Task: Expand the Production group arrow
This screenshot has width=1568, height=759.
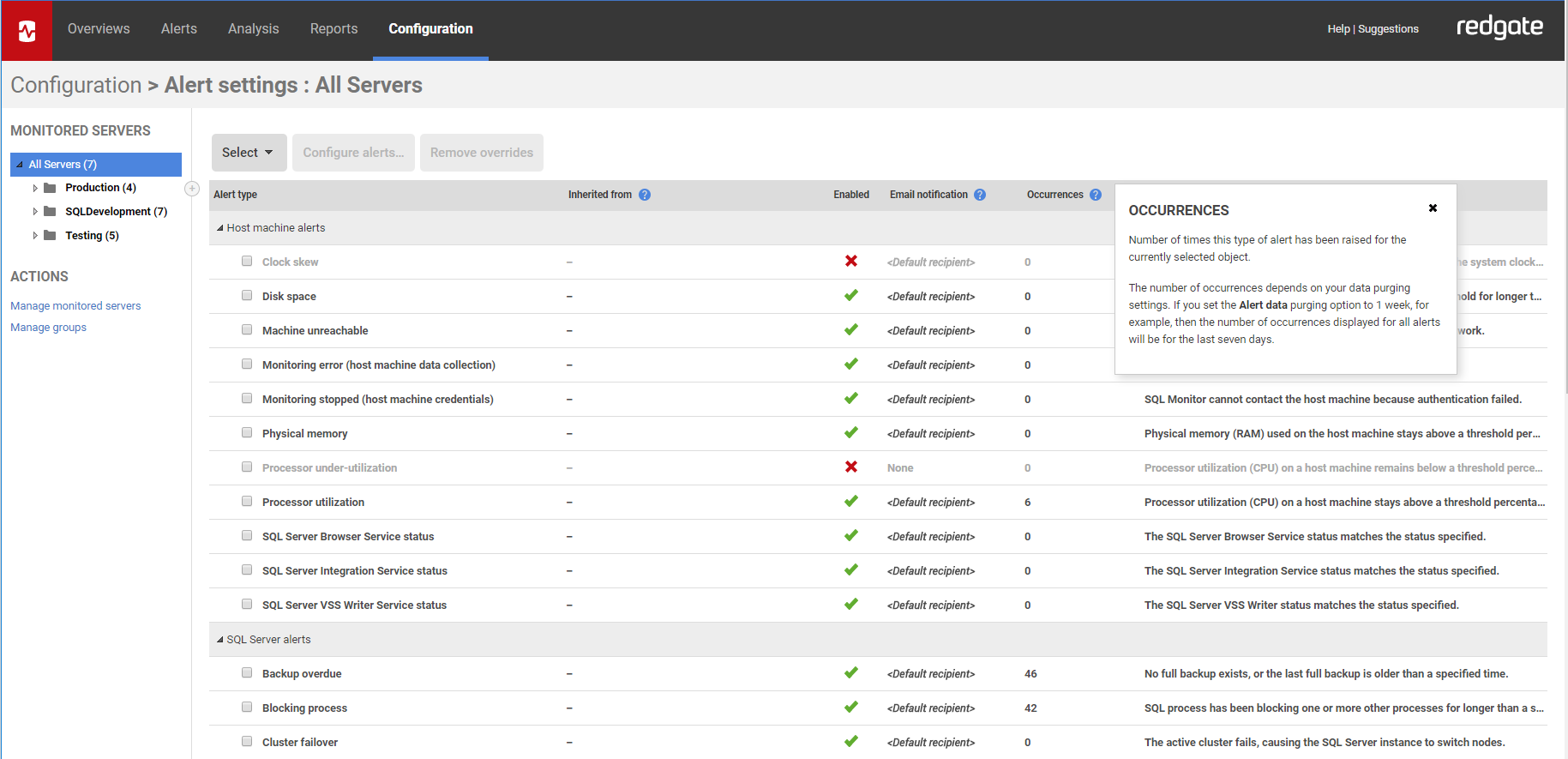Action: (x=35, y=188)
